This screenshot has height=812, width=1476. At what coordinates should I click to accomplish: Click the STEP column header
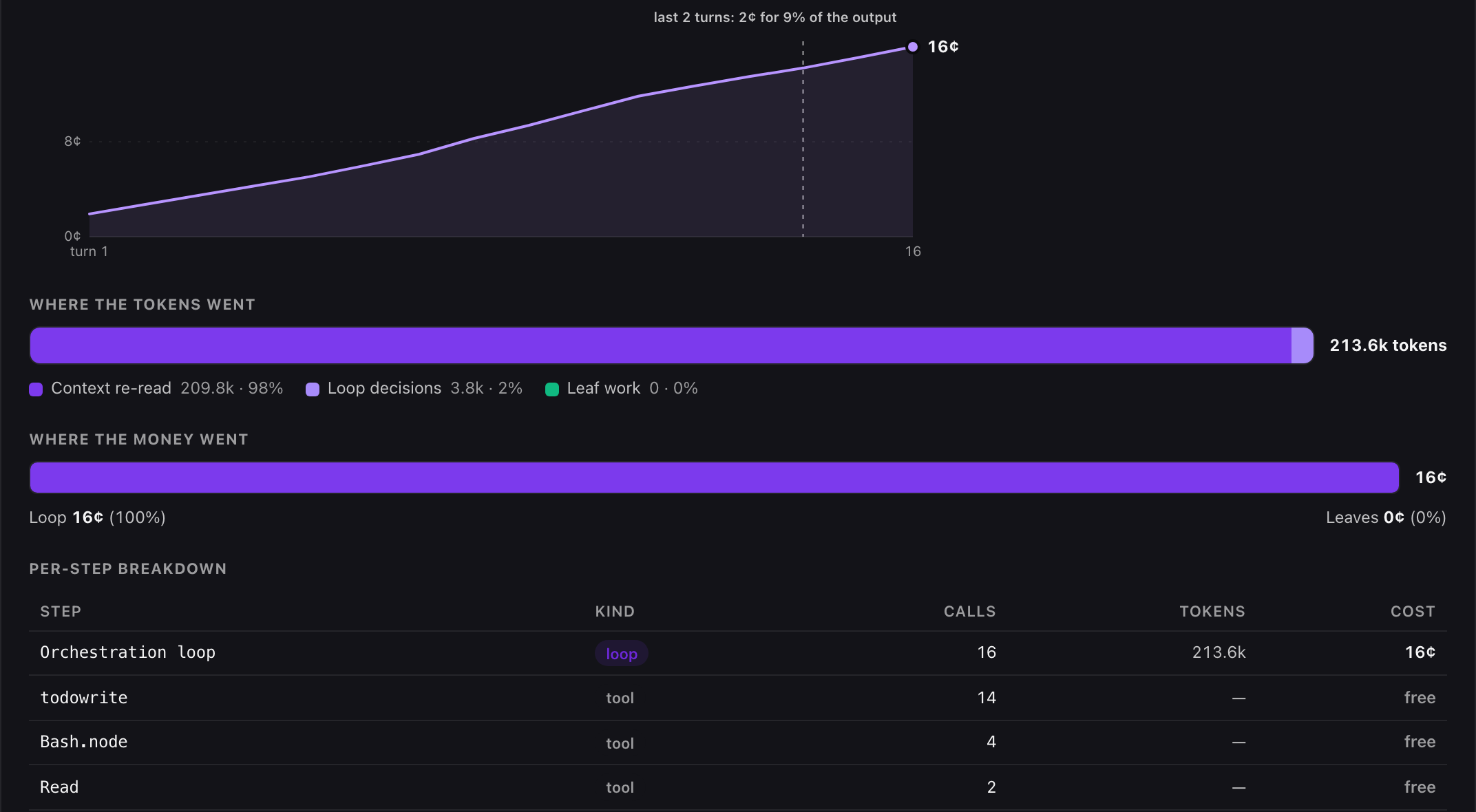click(x=61, y=612)
